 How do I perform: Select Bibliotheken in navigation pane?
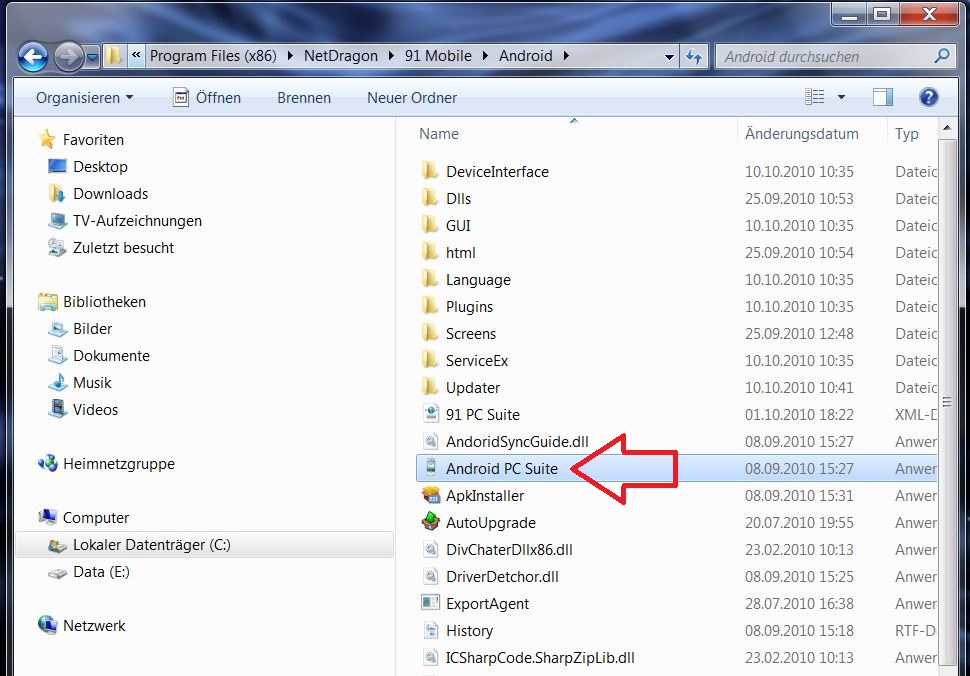tap(104, 302)
